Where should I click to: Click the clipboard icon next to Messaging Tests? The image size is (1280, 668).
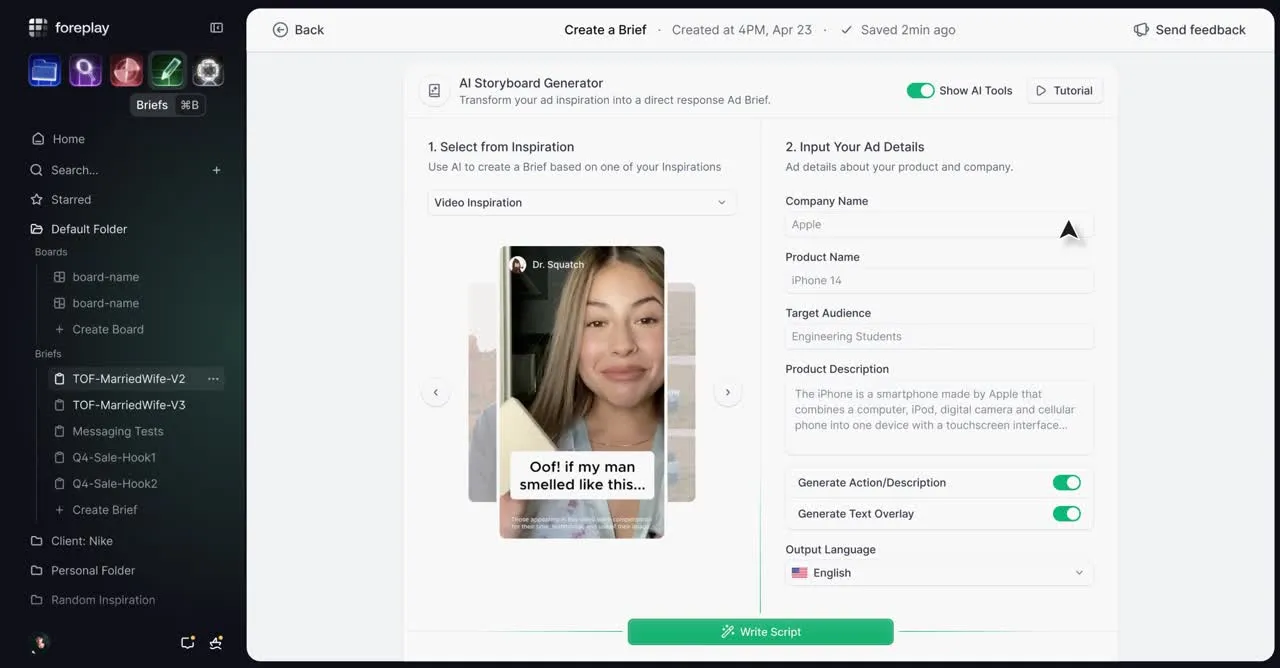60,431
